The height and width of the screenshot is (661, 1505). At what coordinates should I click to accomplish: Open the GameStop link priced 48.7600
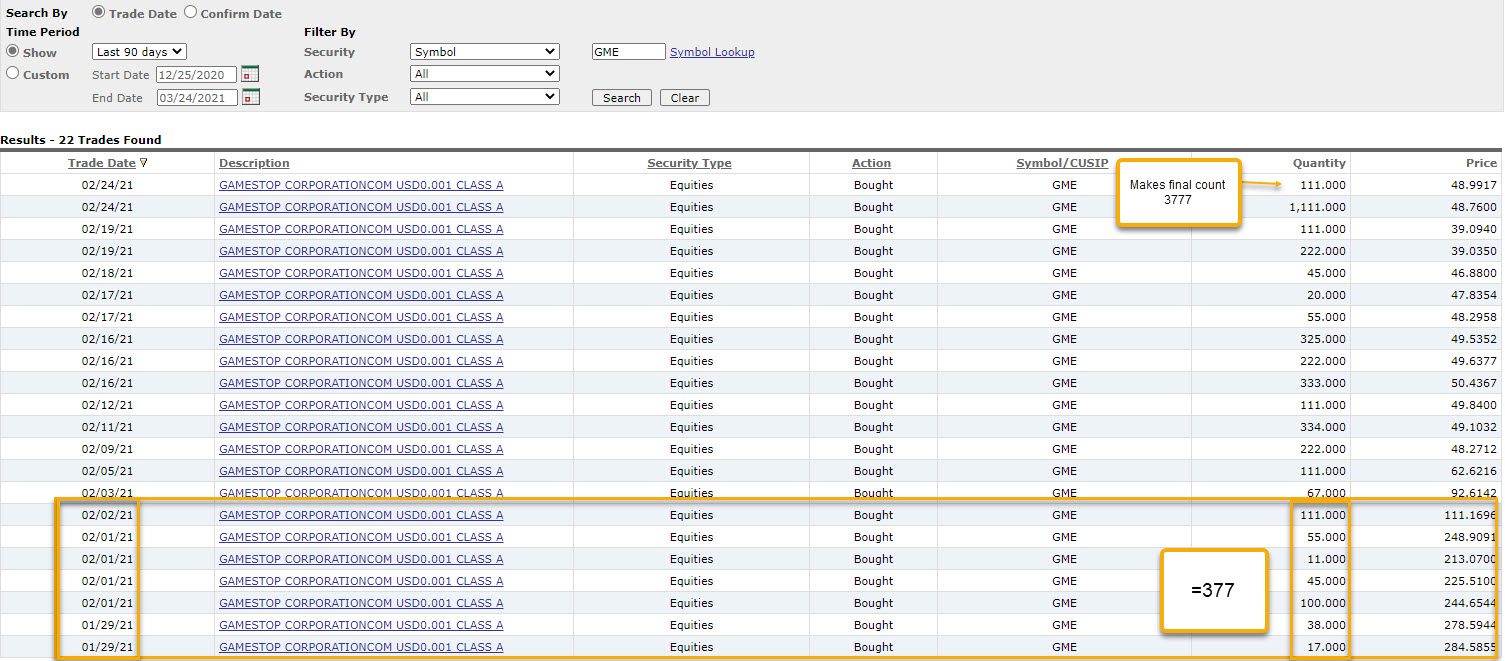[361, 207]
